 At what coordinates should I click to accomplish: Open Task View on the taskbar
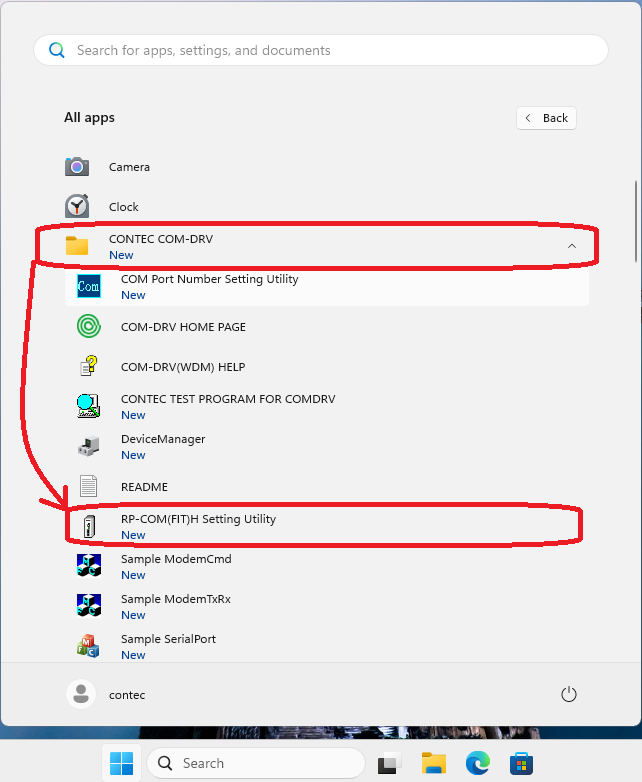[390, 763]
